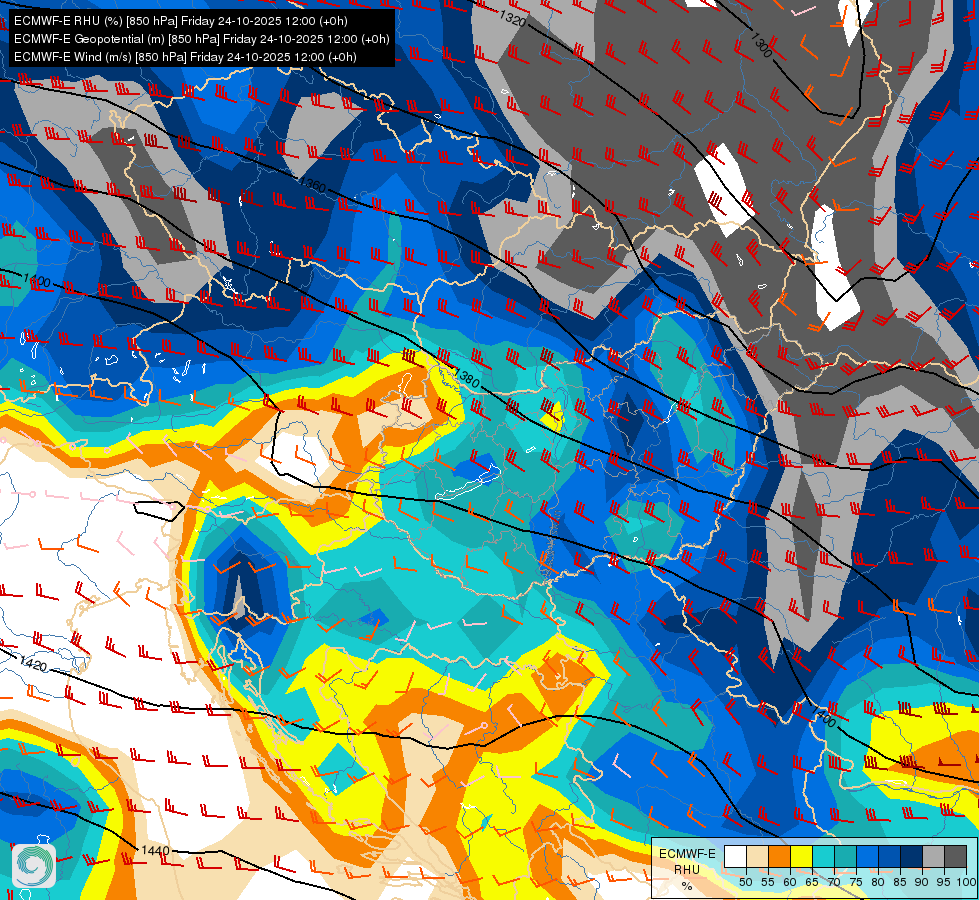The image size is (979, 900).
Task: Click the legend tick value 95
Action: [x=944, y=882]
